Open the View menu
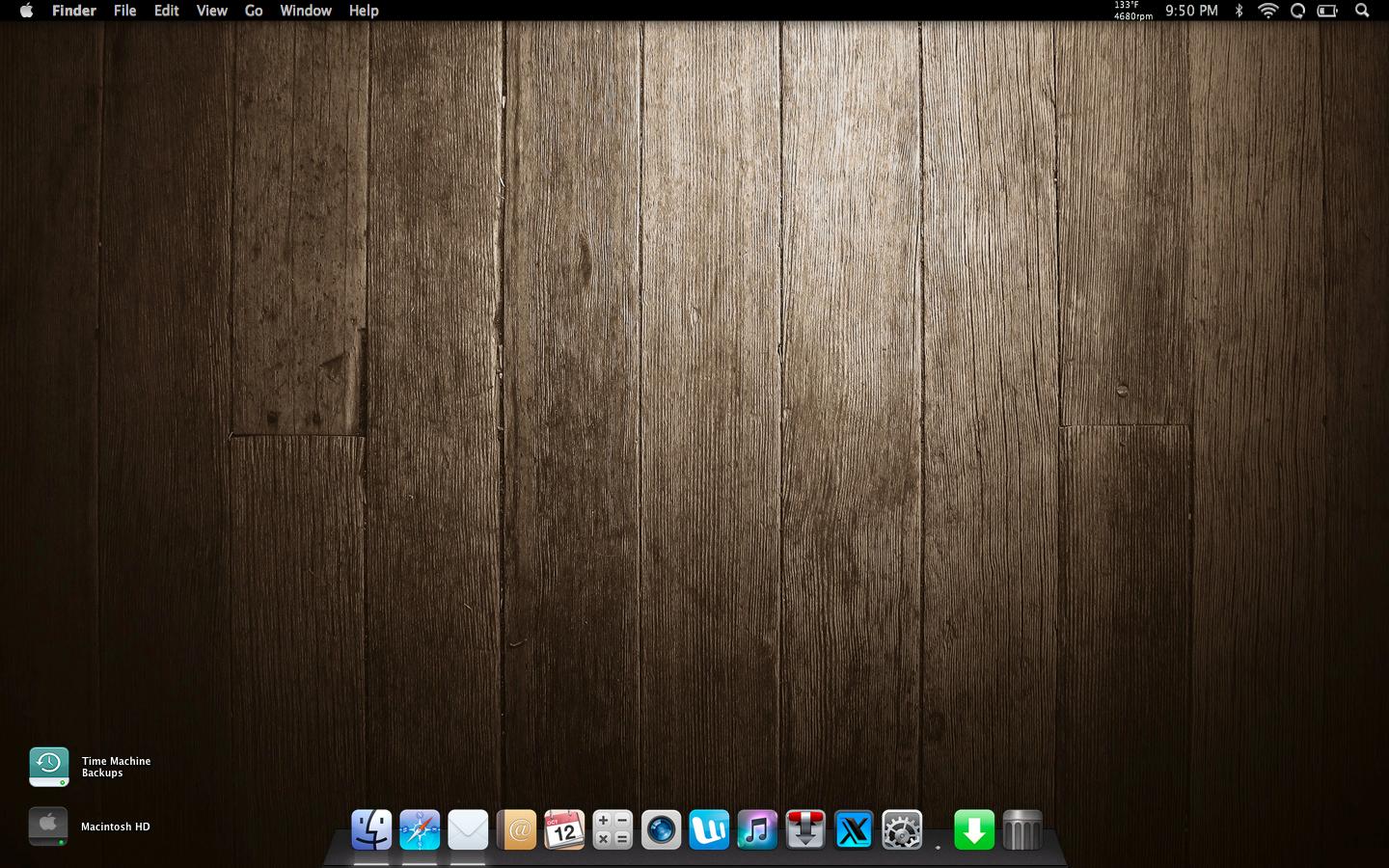This screenshot has width=1389, height=868. pyautogui.click(x=212, y=11)
